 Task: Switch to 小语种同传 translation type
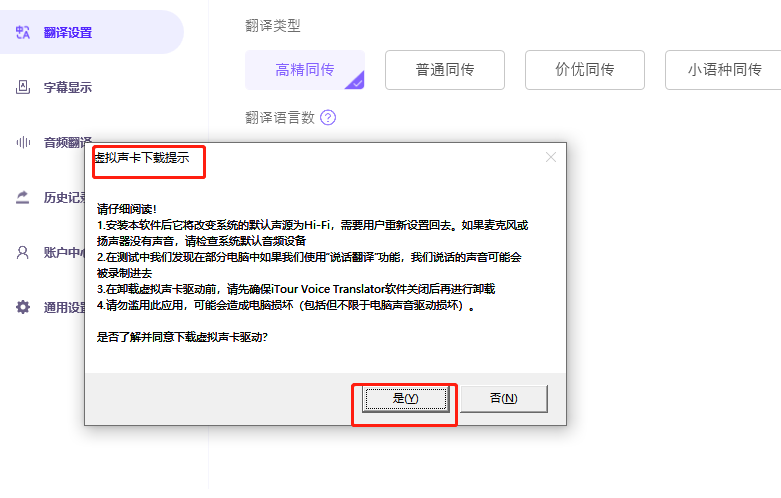point(723,70)
